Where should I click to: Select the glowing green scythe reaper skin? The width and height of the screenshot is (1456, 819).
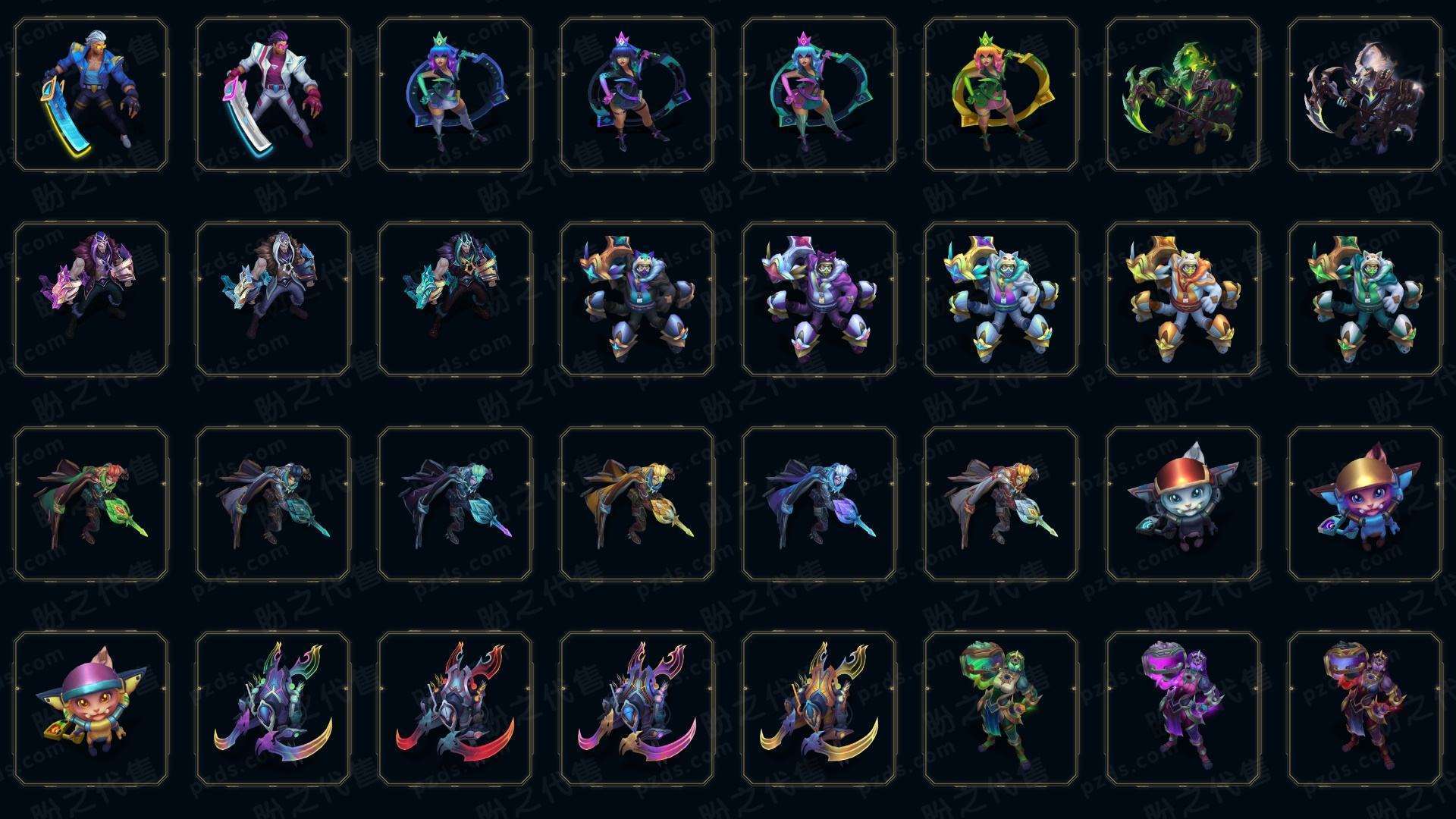[1183, 94]
